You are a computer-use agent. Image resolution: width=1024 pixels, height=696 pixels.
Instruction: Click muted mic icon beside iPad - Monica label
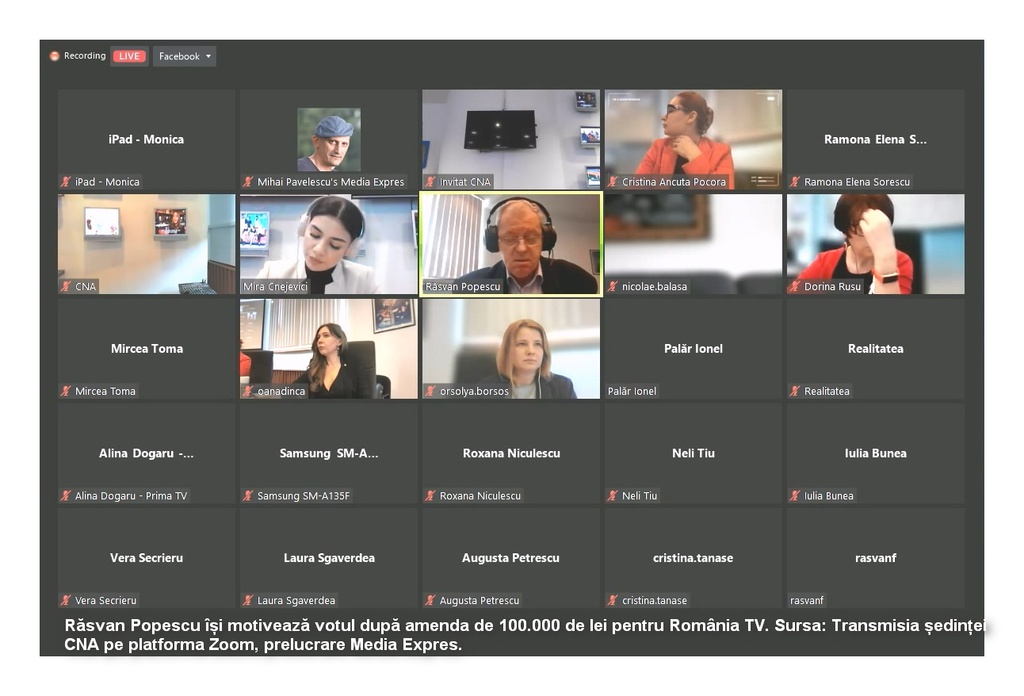pyautogui.click(x=66, y=182)
